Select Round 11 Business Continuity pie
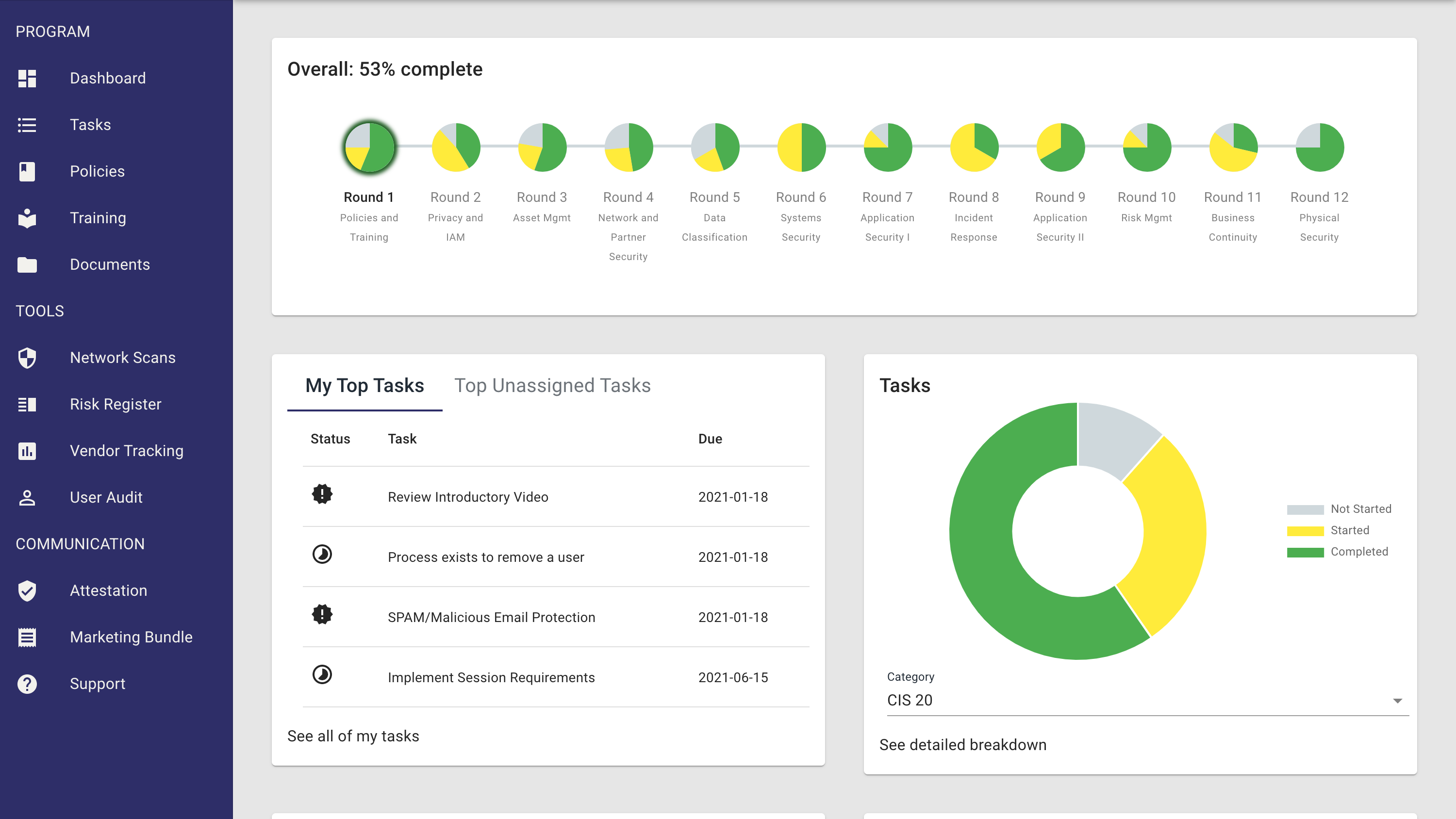 (x=1234, y=147)
